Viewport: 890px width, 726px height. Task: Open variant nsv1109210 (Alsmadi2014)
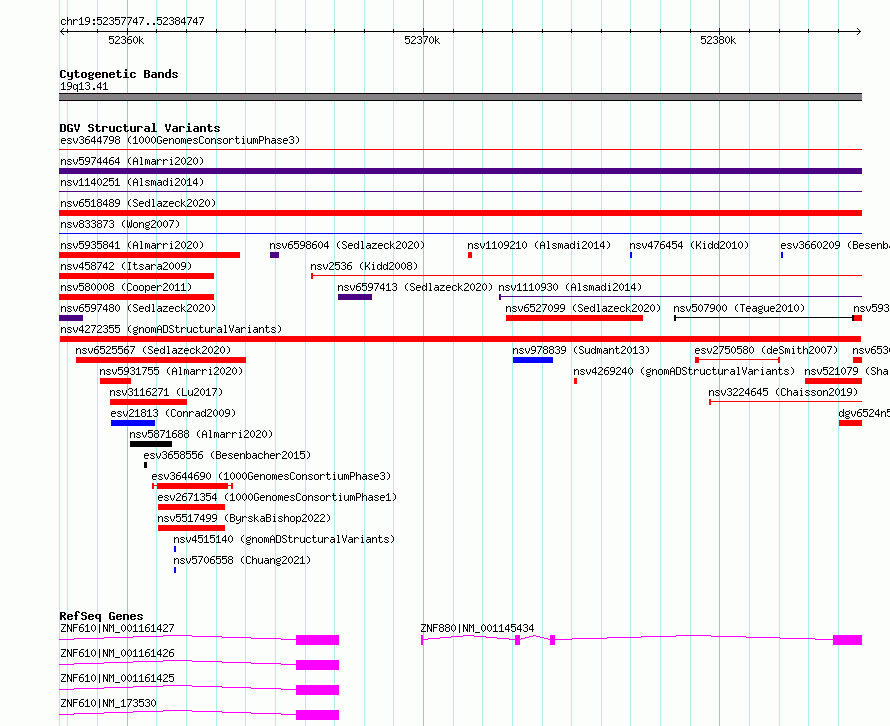539,245
